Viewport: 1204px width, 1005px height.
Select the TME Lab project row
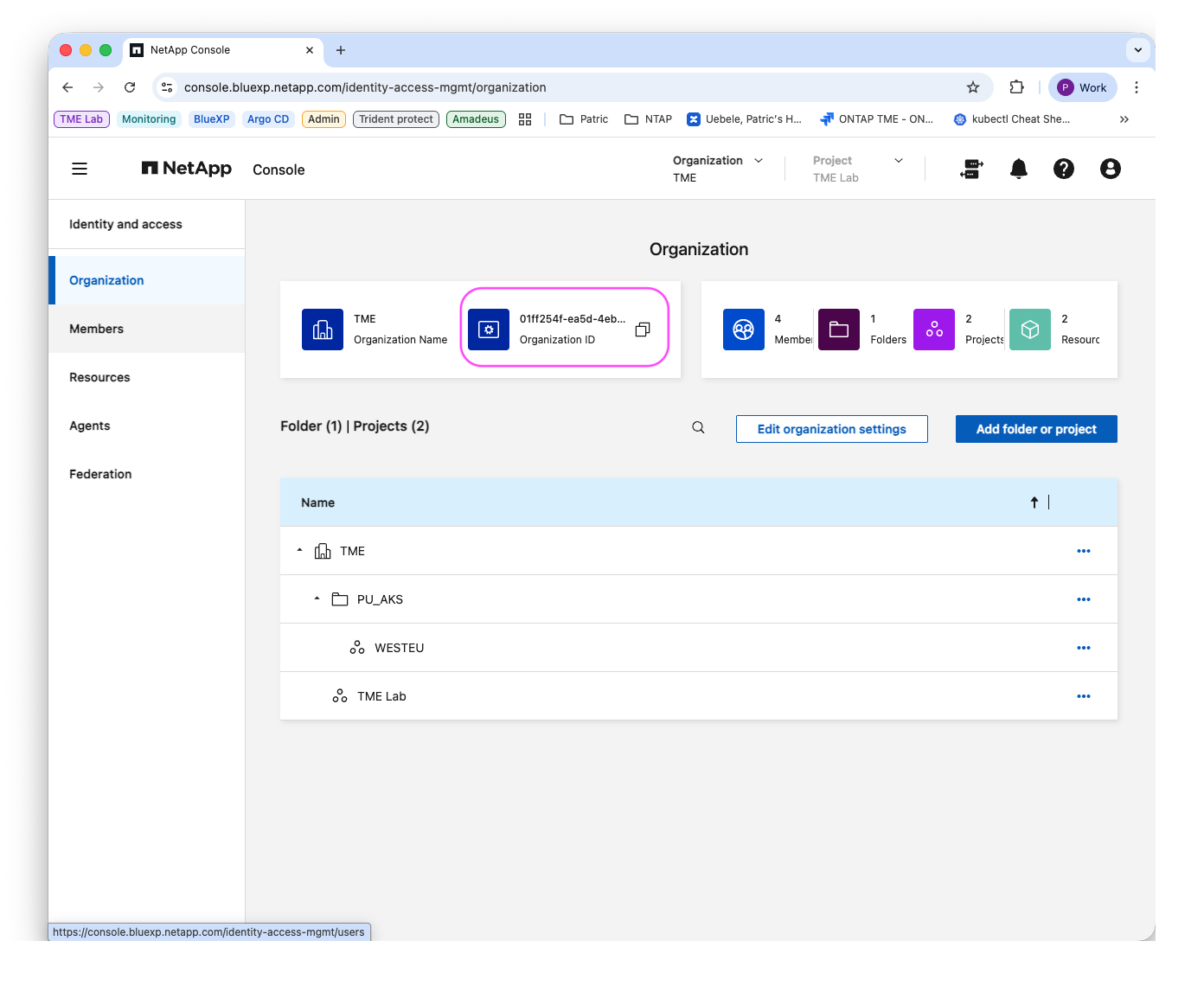(699, 696)
